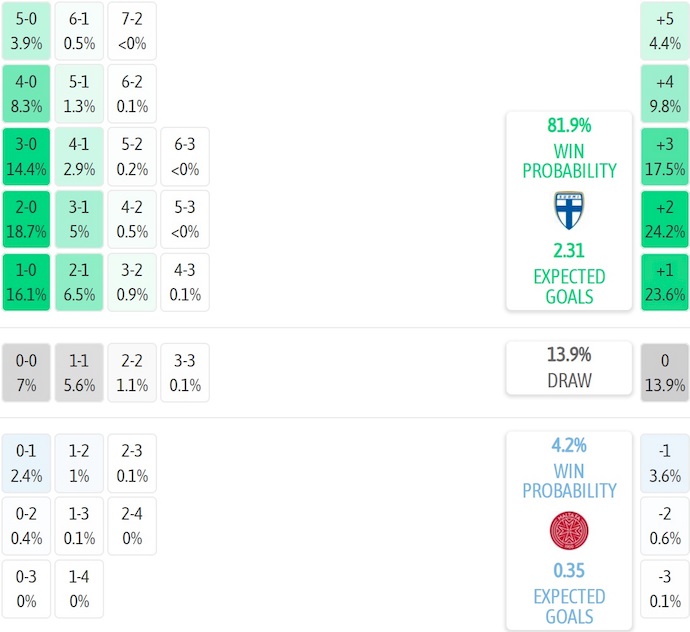
Task: Select the +5 goal margin tile
Action: pyautogui.click(x=665, y=30)
